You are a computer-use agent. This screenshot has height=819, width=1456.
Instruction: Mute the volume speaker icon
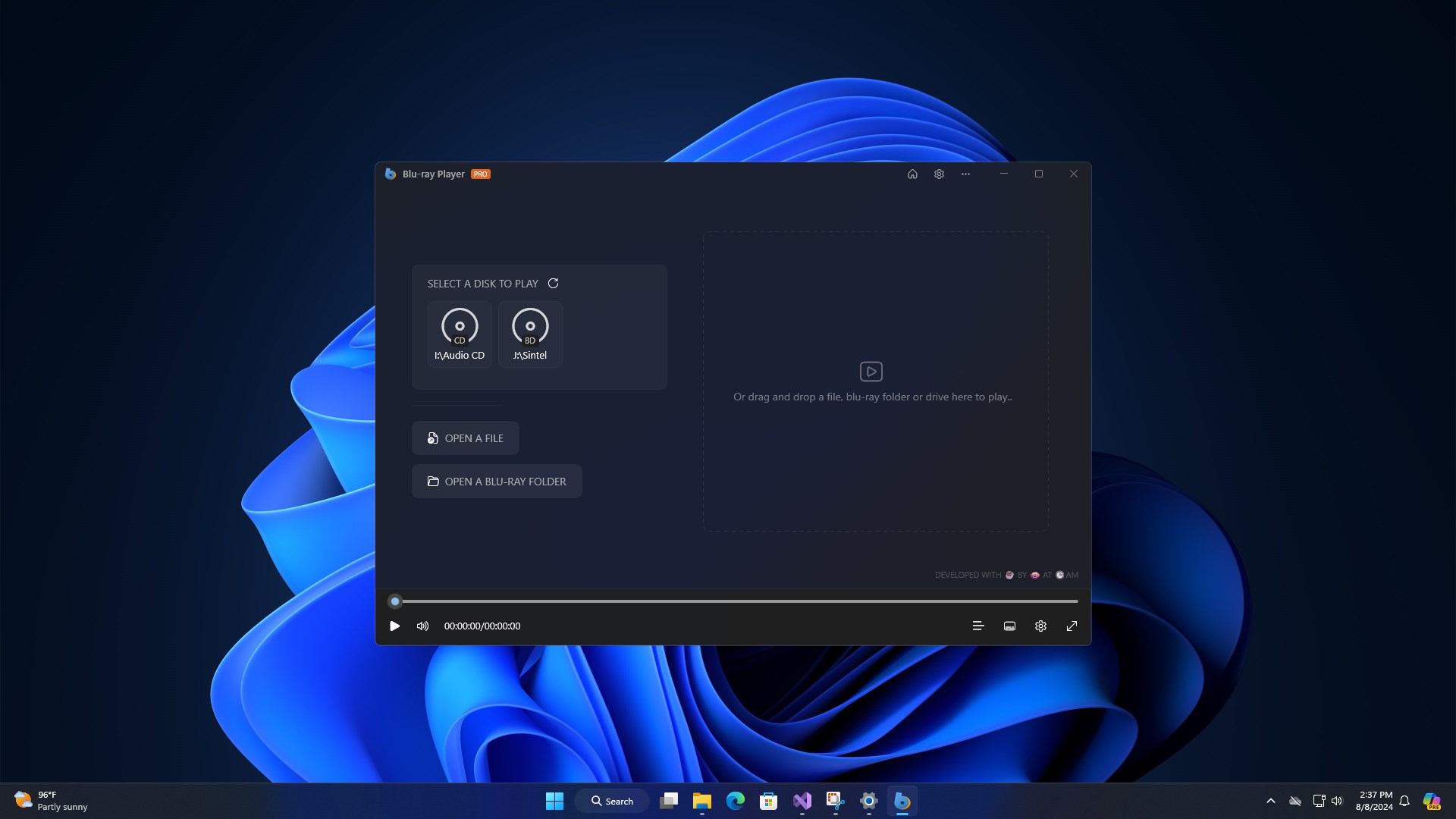pos(422,626)
